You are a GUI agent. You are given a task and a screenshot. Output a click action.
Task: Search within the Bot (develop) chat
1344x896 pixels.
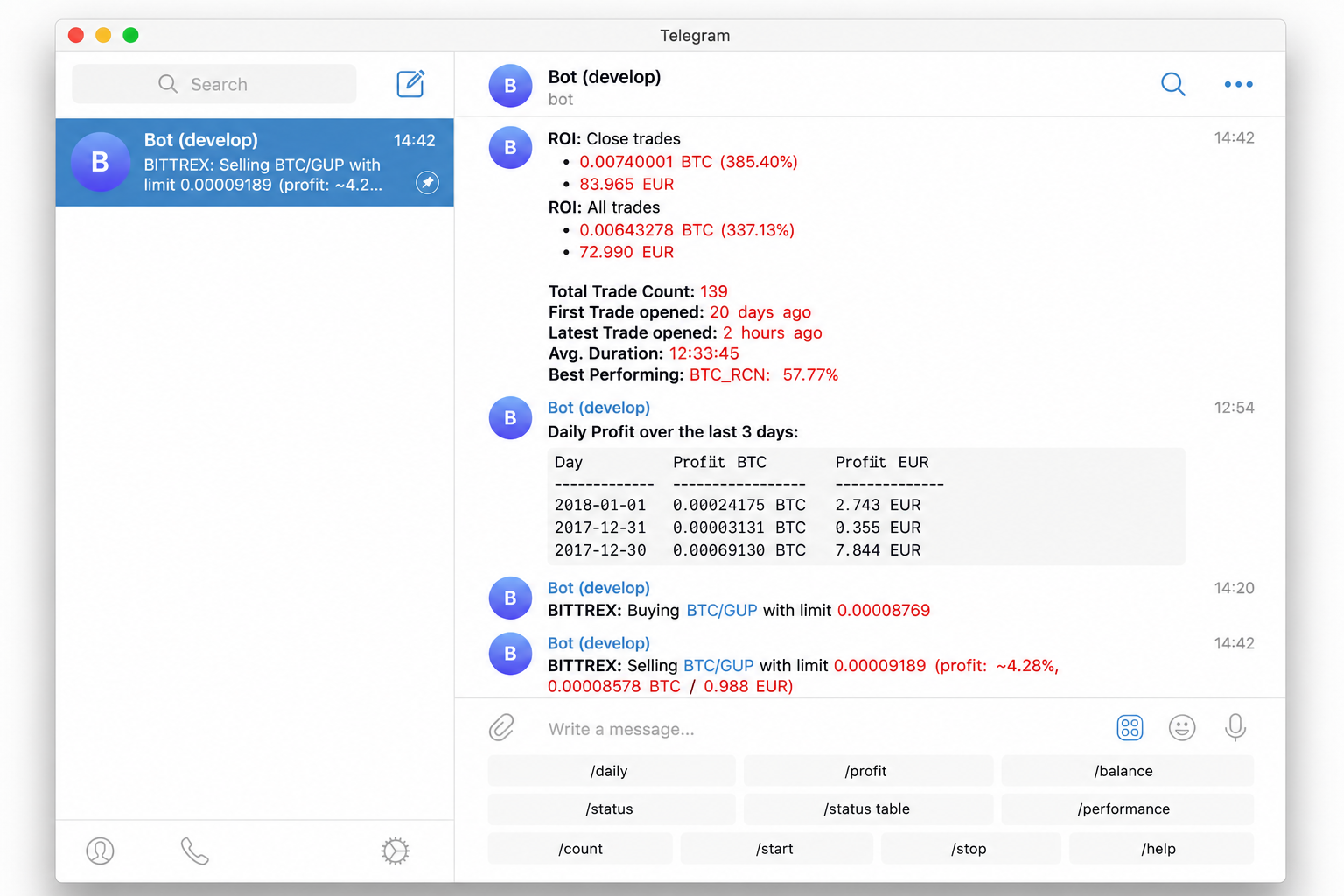pos(1172,84)
